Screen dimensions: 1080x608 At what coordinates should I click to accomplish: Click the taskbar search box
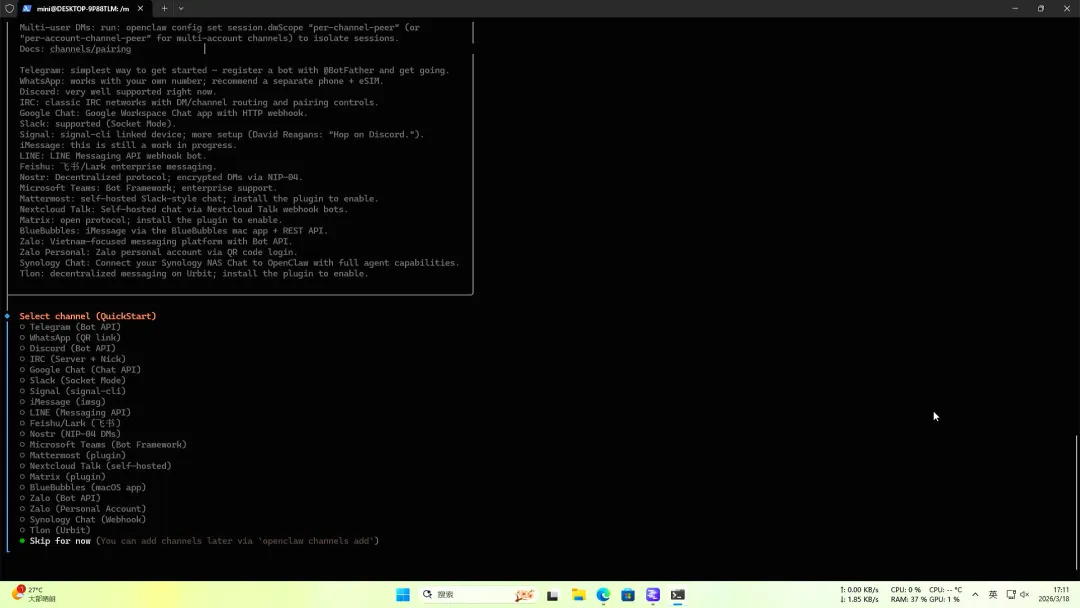478,595
